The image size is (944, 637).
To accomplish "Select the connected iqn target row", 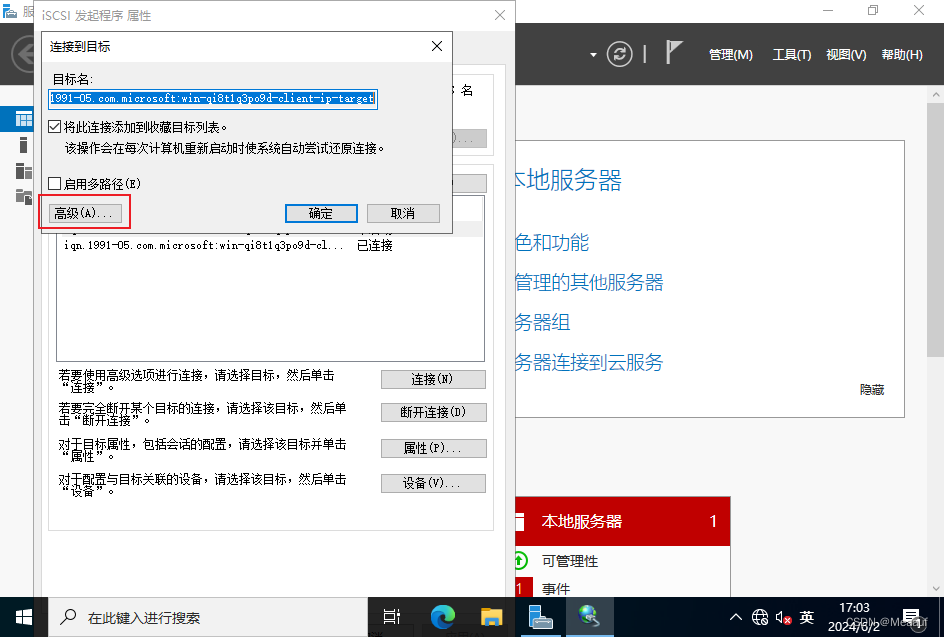I will coord(270,246).
